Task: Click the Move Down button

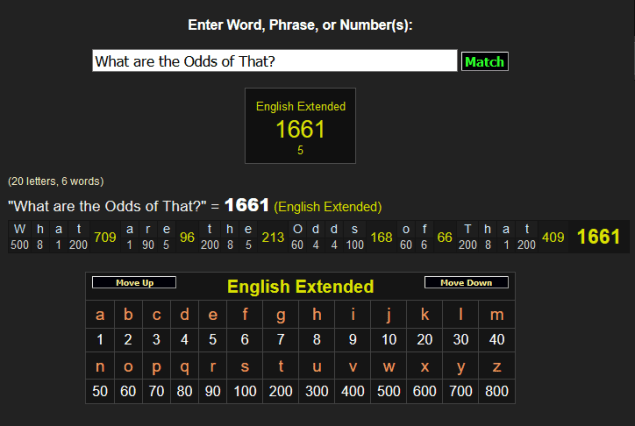Action: (x=466, y=283)
